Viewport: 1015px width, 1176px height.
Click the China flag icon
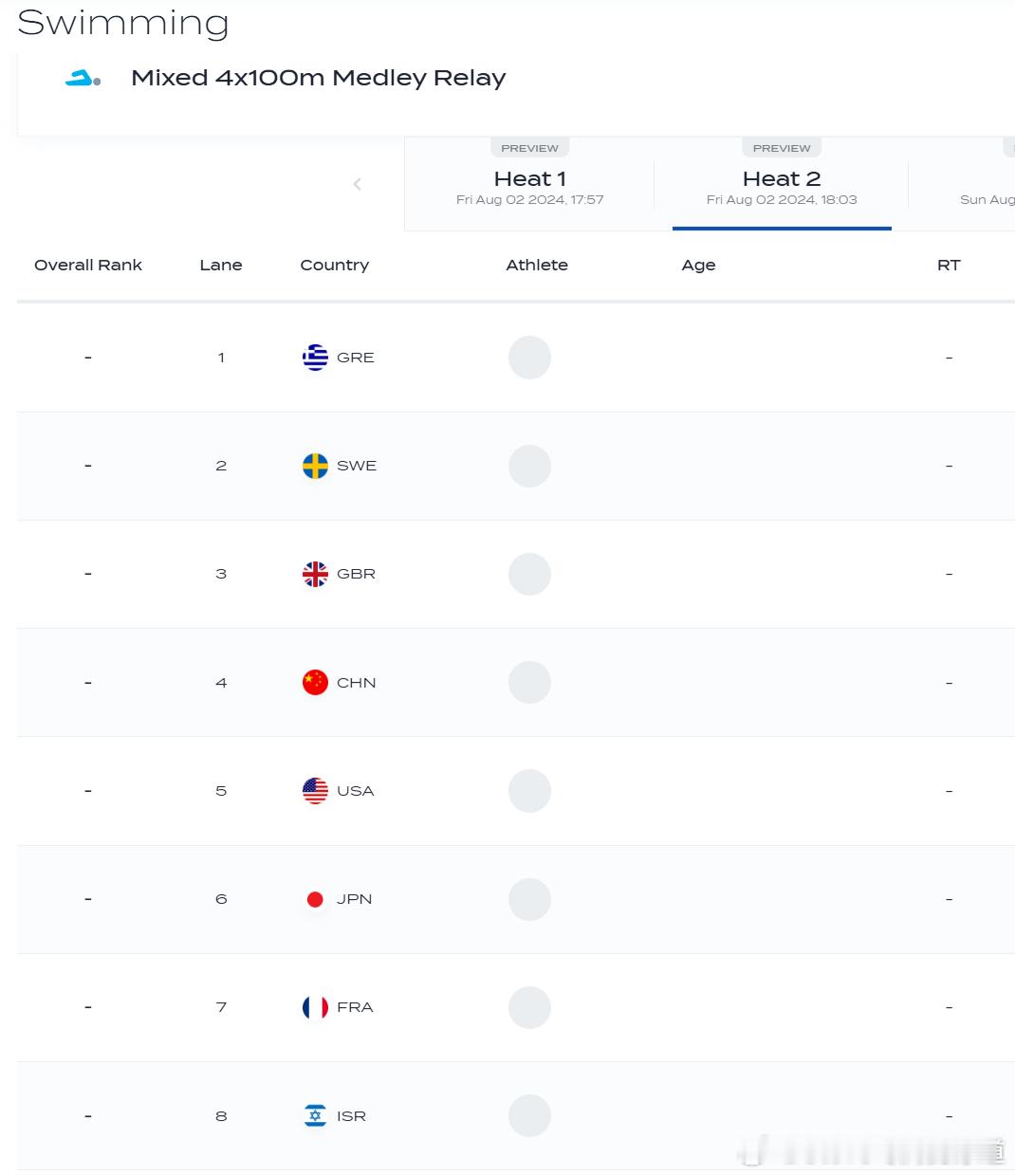315,683
